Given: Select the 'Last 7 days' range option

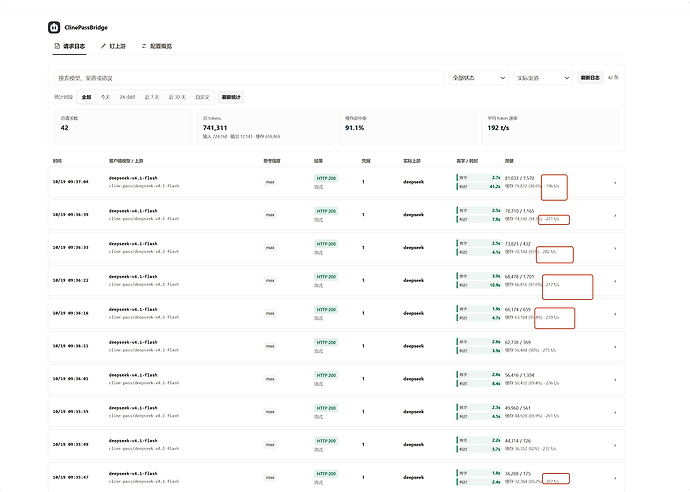Looking at the screenshot, I should [152, 97].
